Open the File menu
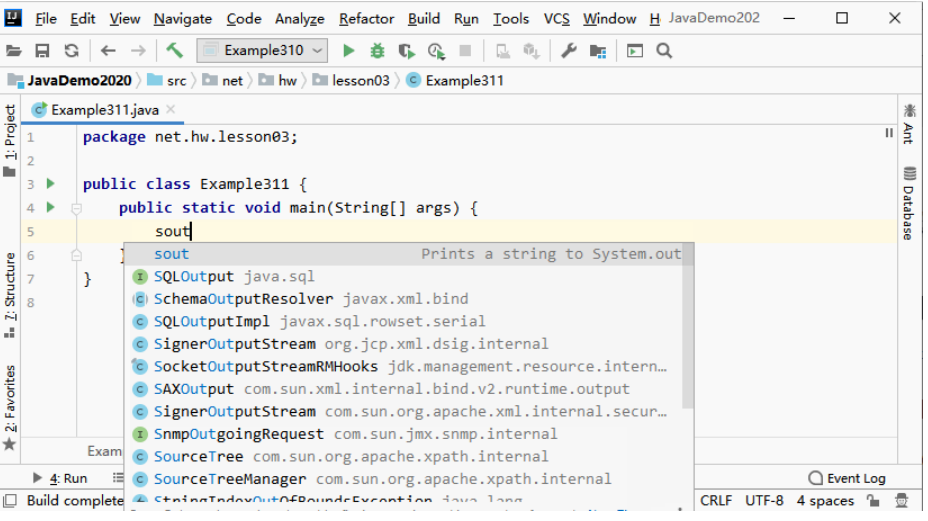 [x=46, y=19]
